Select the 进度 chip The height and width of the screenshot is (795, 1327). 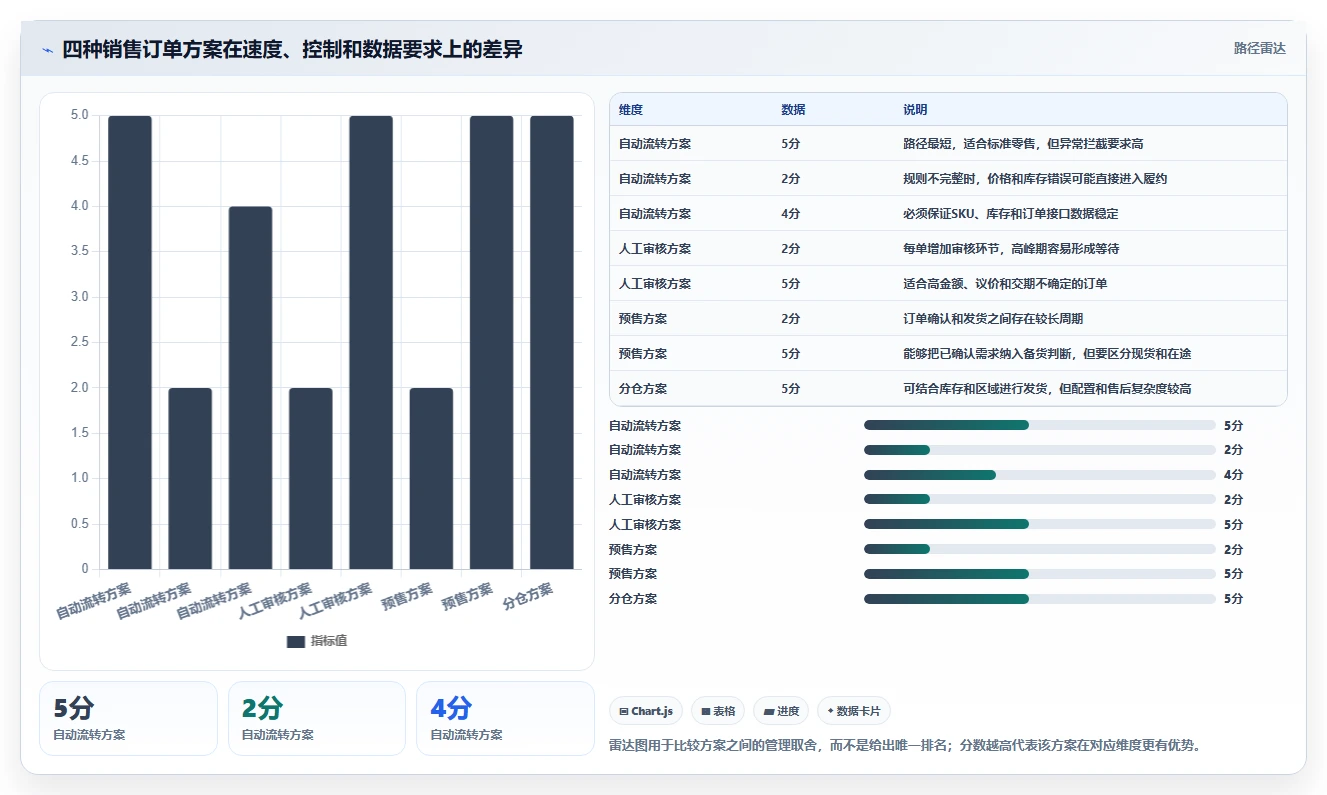781,711
